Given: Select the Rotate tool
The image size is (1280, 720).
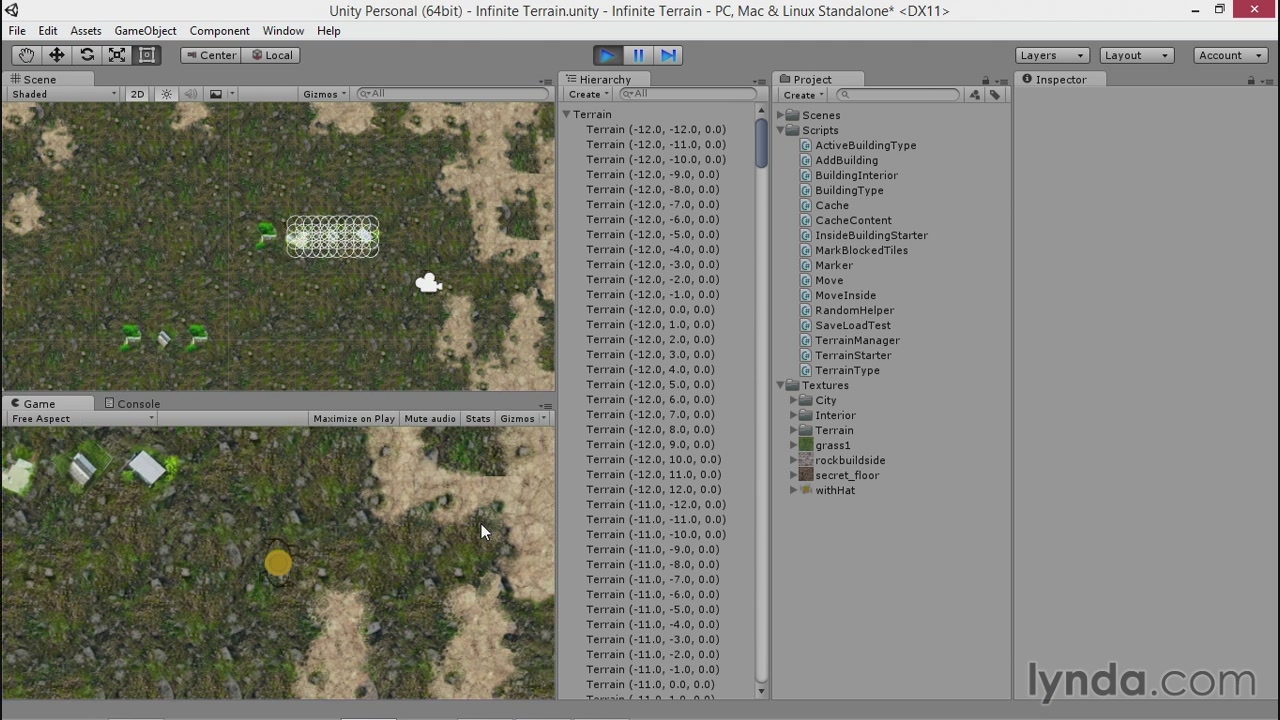Looking at the screenshot, I should [87, 55].
